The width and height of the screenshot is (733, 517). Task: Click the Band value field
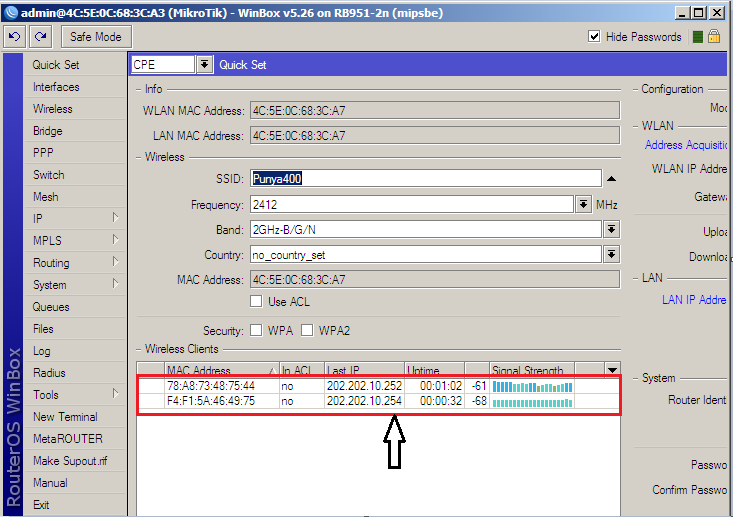[x=426, y=230]
